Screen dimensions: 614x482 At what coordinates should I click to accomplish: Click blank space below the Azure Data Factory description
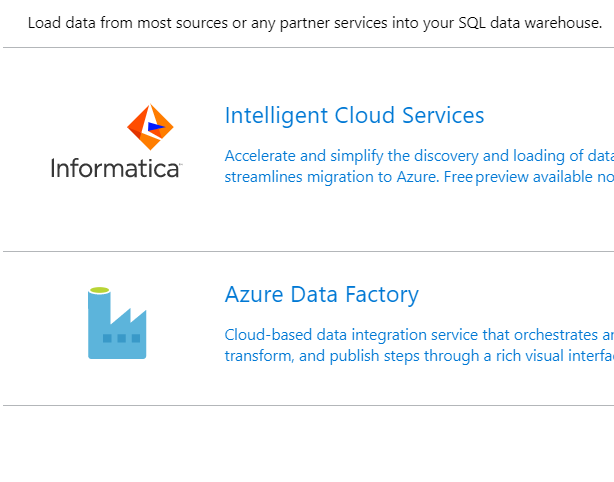coord(419,384)
